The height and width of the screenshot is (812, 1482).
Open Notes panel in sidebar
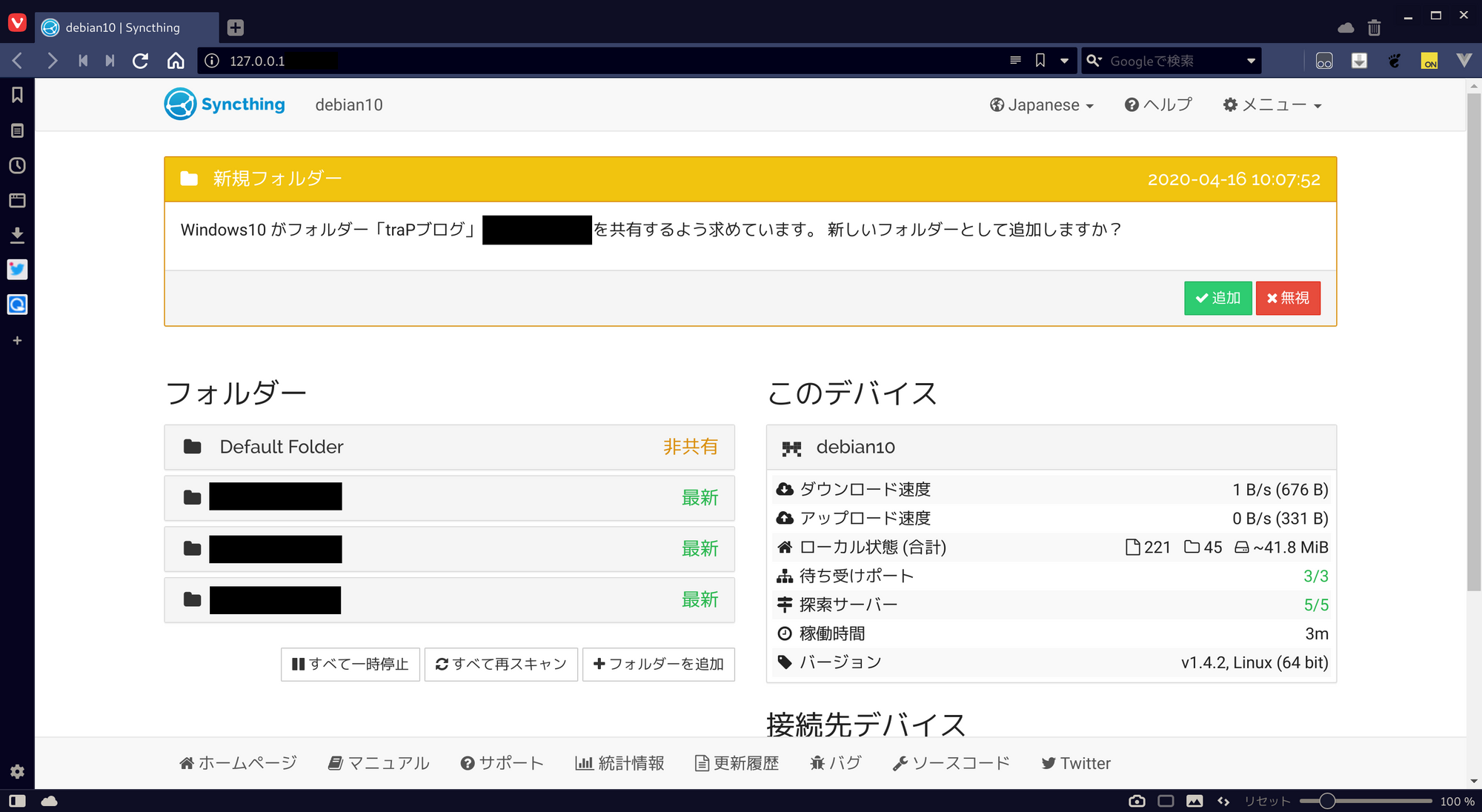[17, 130]
